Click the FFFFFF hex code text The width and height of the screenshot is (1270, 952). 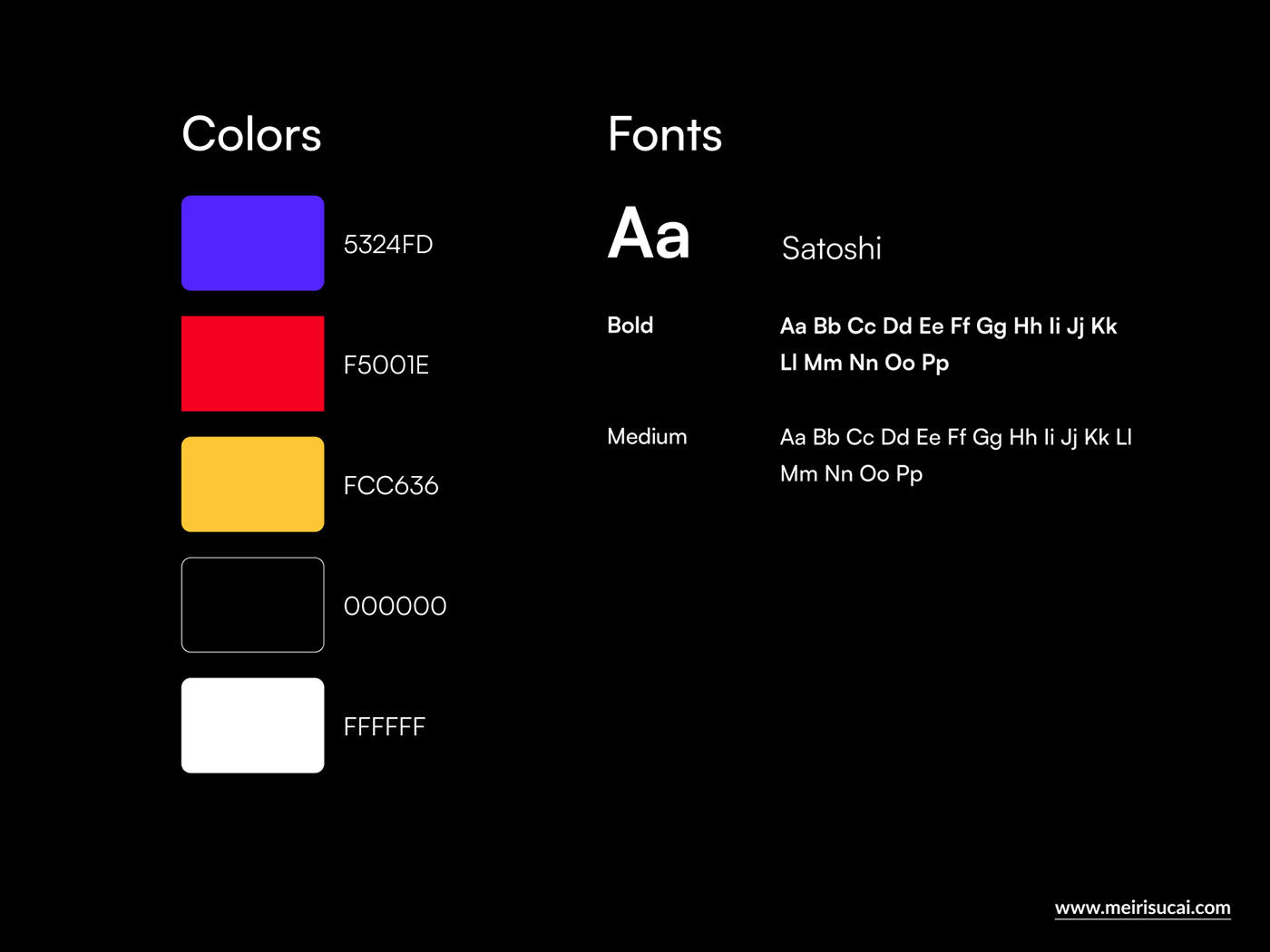pos(385,727)
